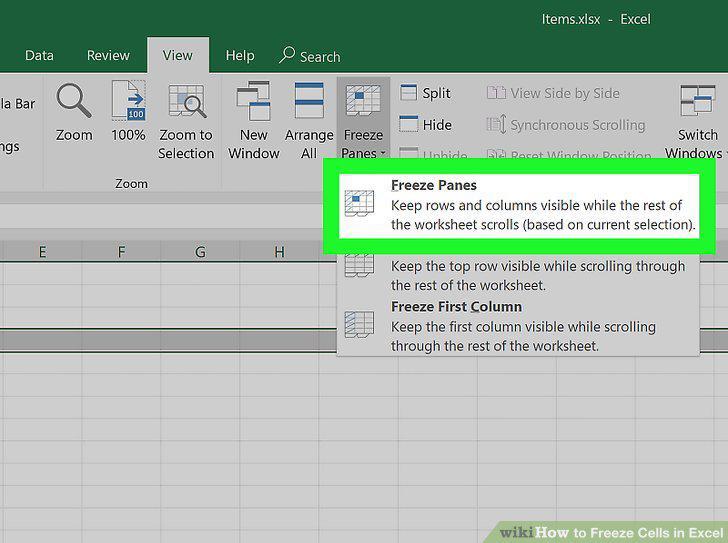Split the worksheet window
728x543 pixels.
[x=425, y=93]
